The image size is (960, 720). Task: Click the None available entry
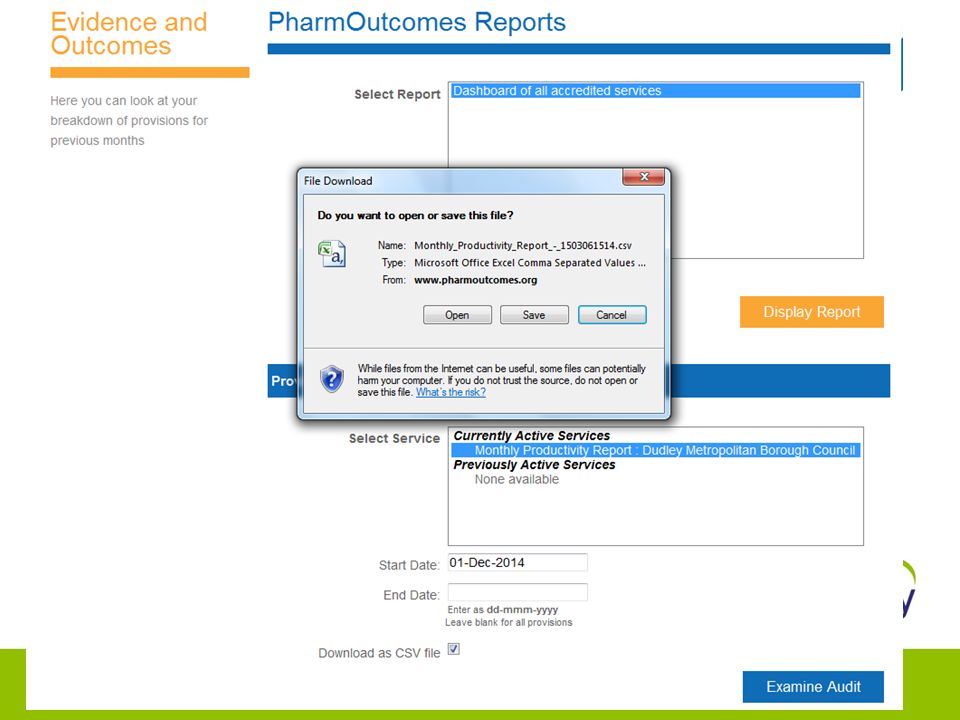[517, 479]
